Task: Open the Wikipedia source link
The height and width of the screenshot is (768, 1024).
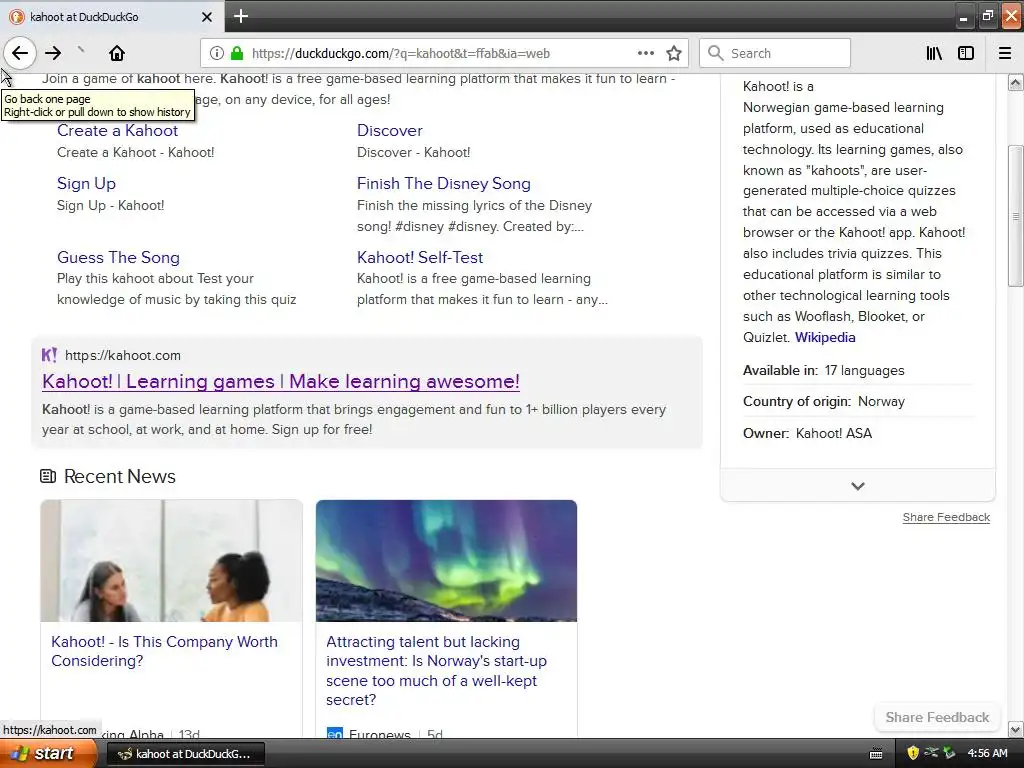Action: [x=825, y=338]
